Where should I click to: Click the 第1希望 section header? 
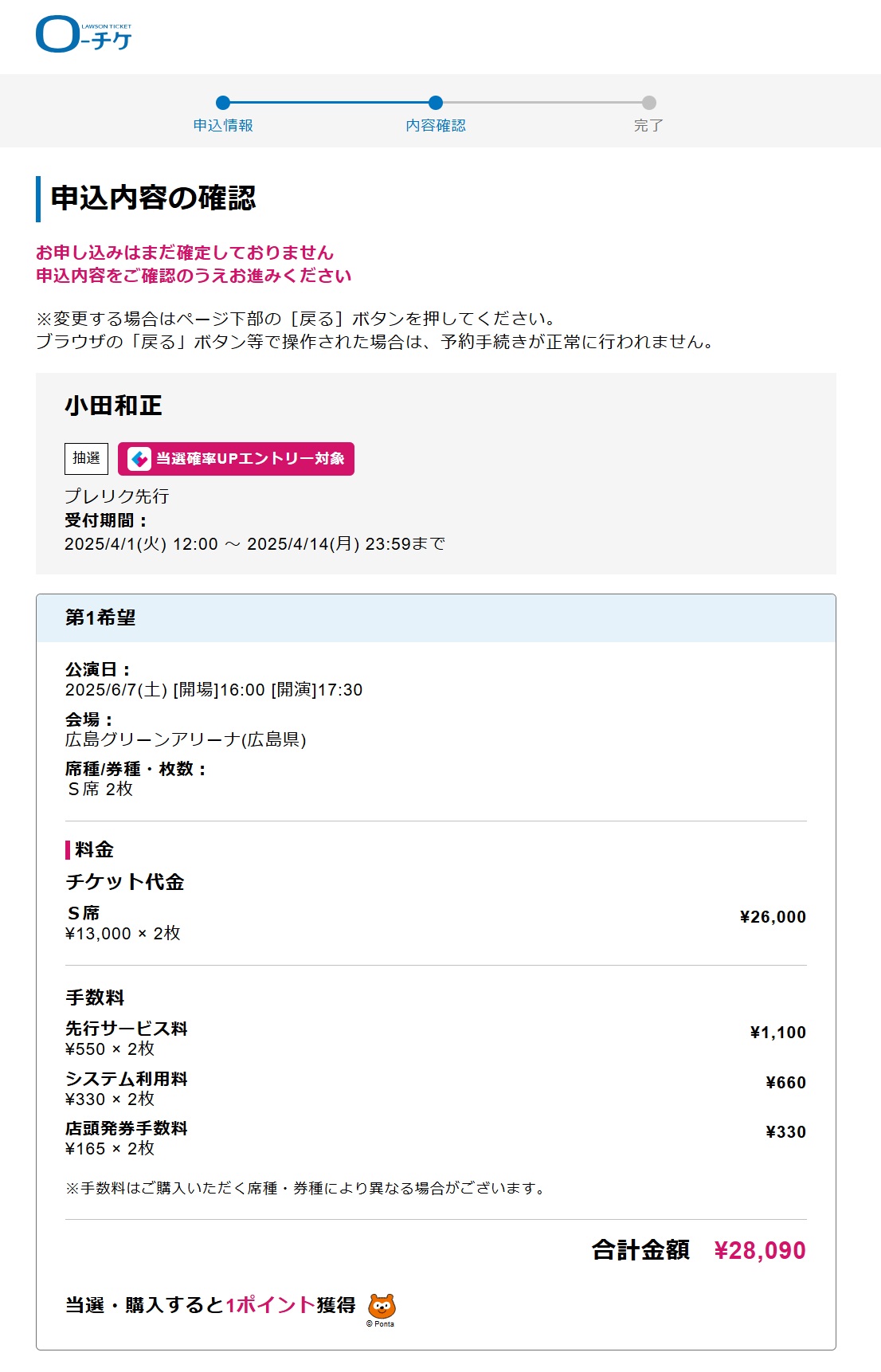[x=436, y=618]
